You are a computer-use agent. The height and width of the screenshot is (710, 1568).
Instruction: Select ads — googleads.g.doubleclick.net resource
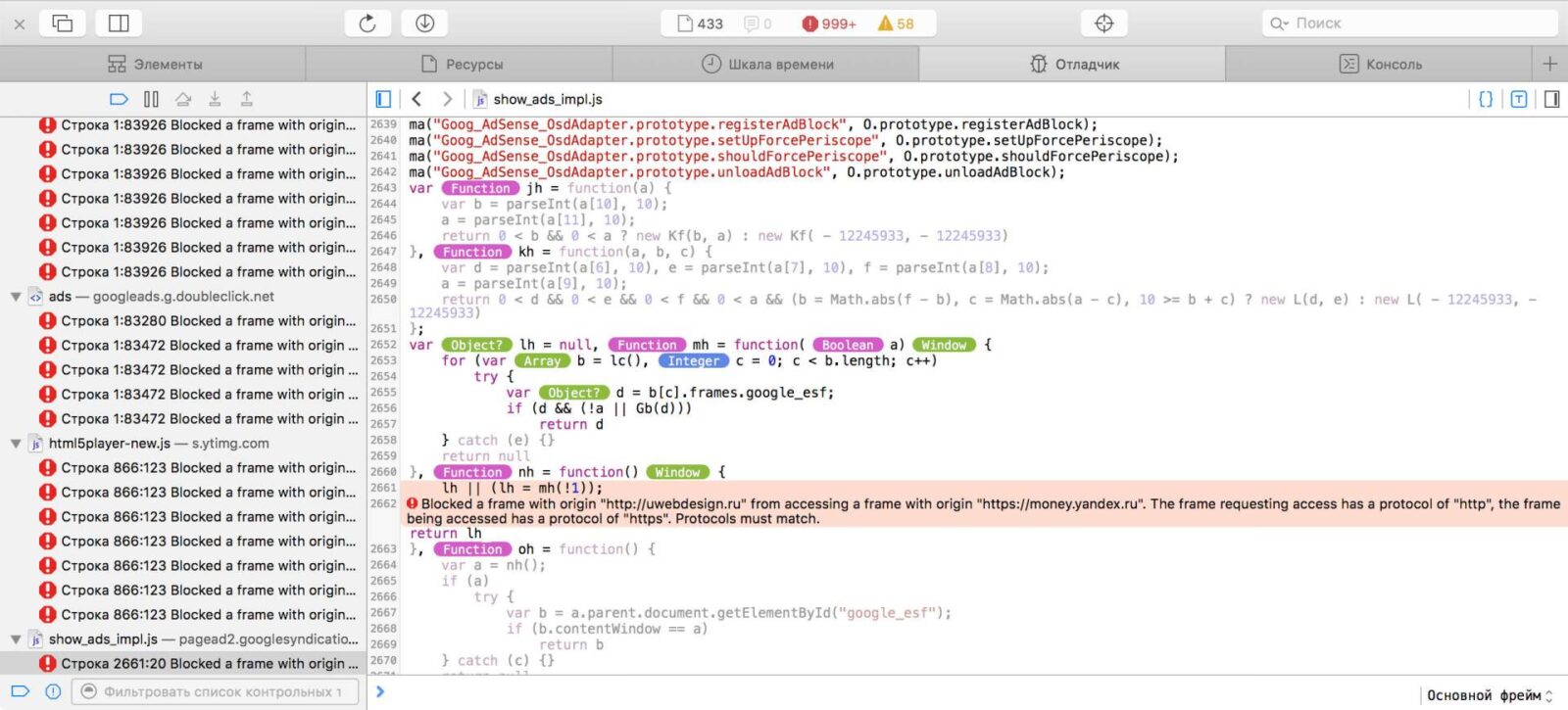[x=183, y=297]
